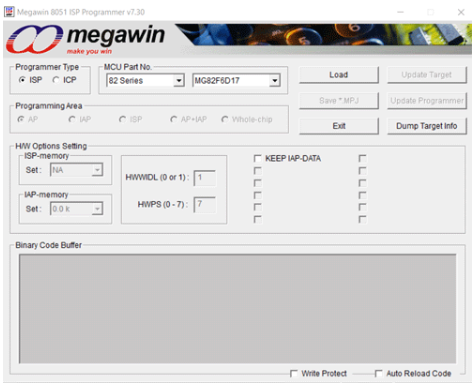Click the Load button
476x391 pixels.
339,75
